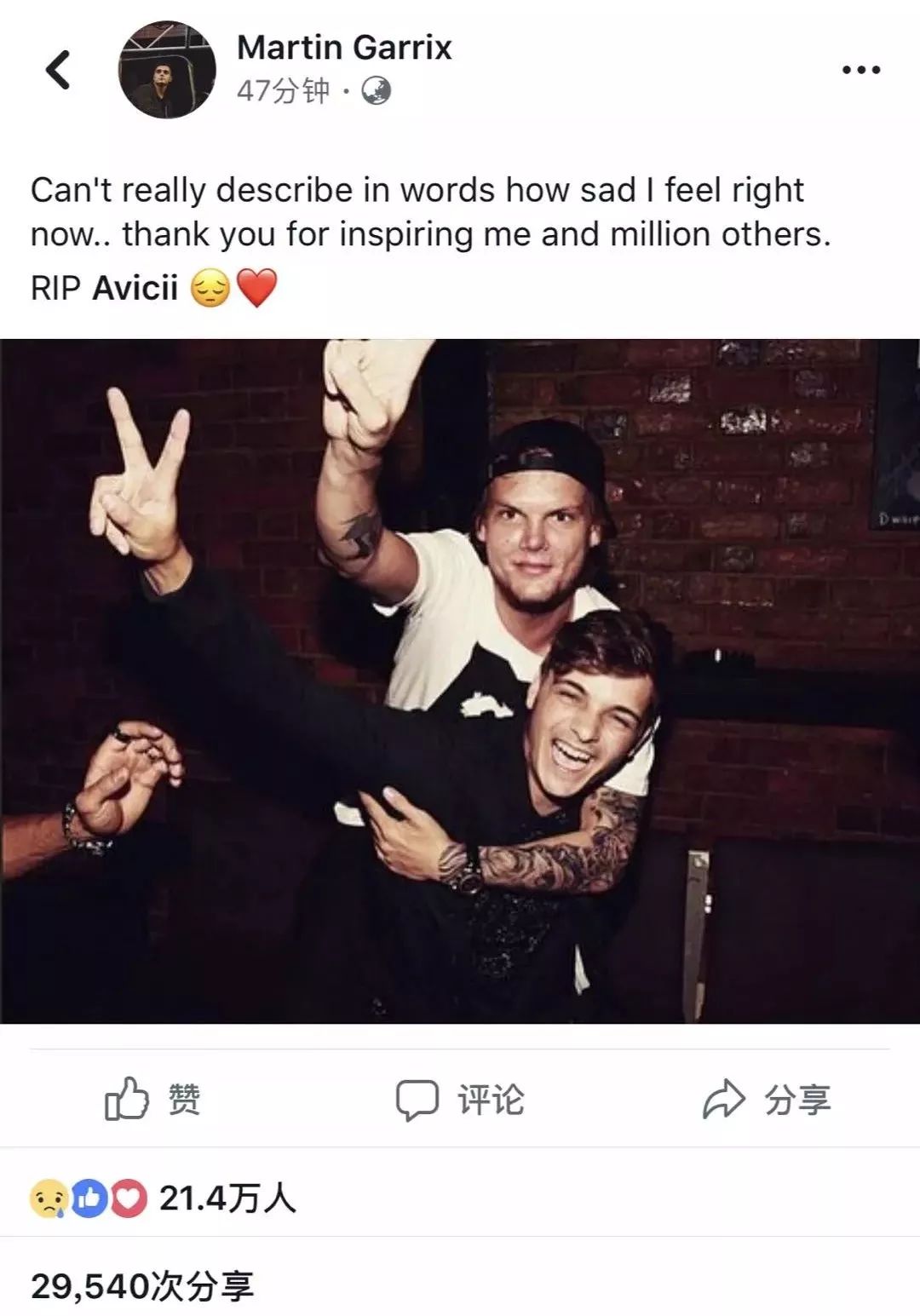Open the three-dot post options menu

pyautogui.click(x=860, y=70)
